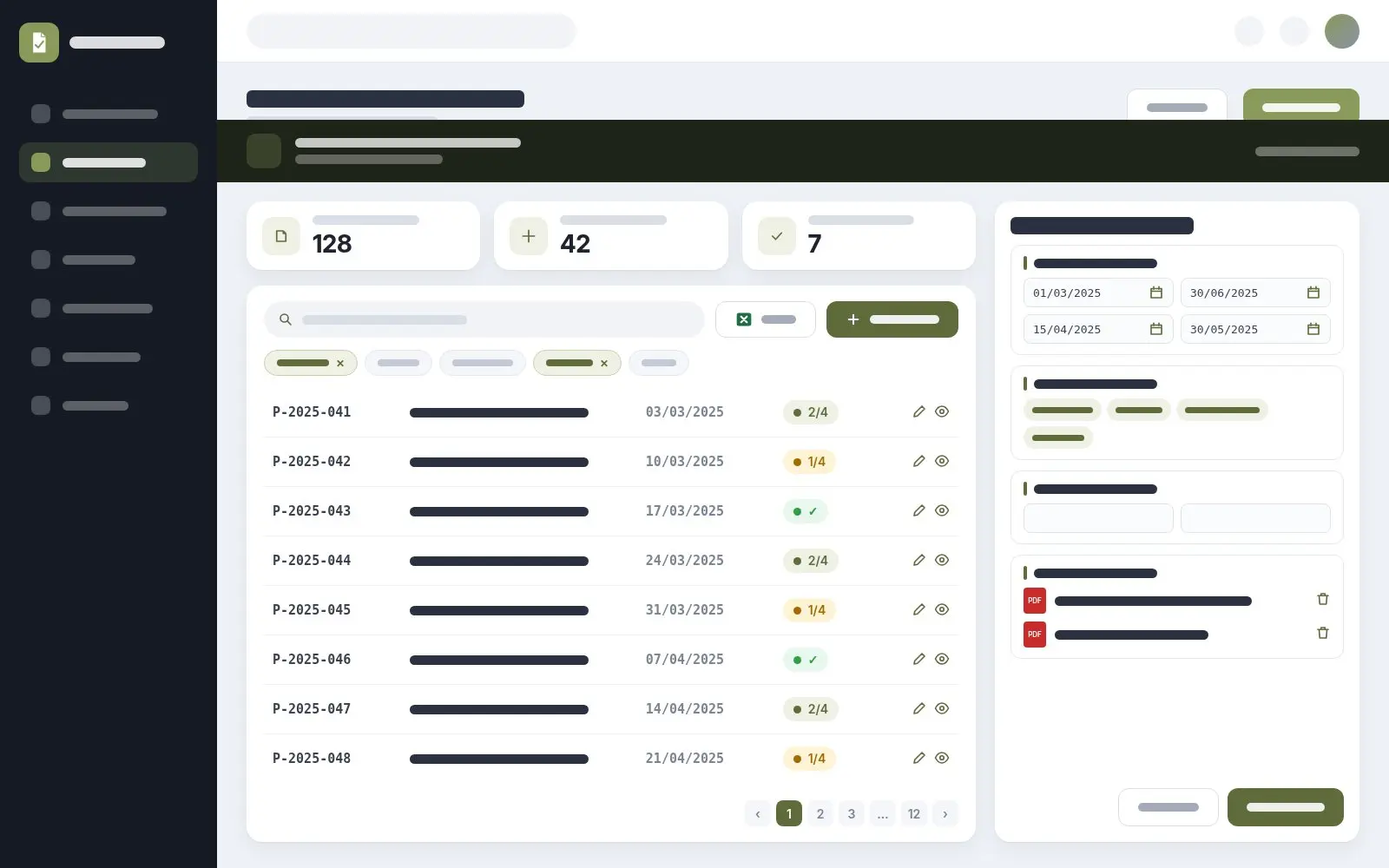Select current page 1 in pagination
1389x868 pixels.
(789, 813)
